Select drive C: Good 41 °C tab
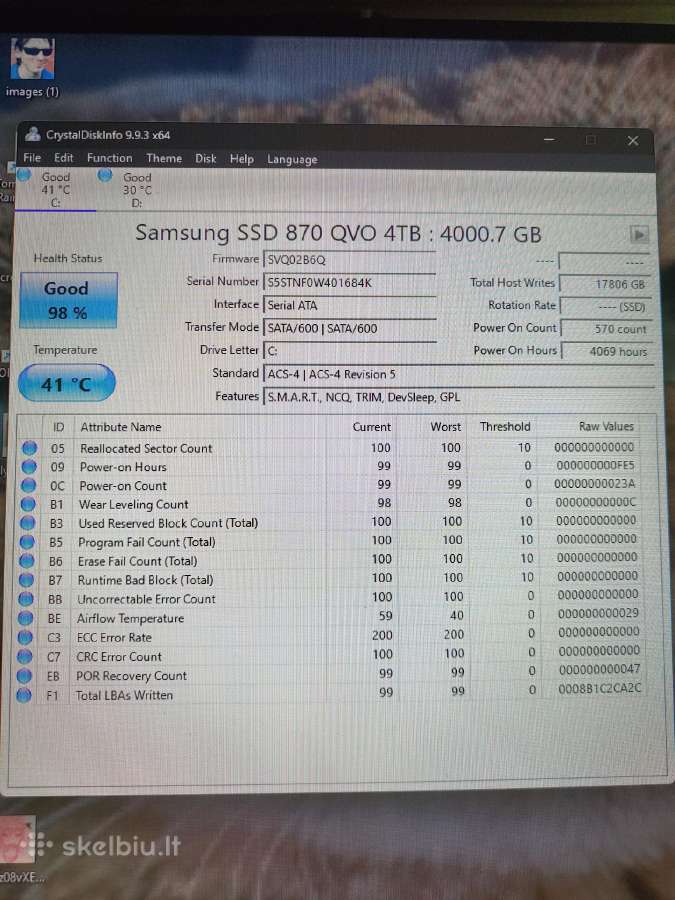The image size is (675, 900). click(55, 189)
